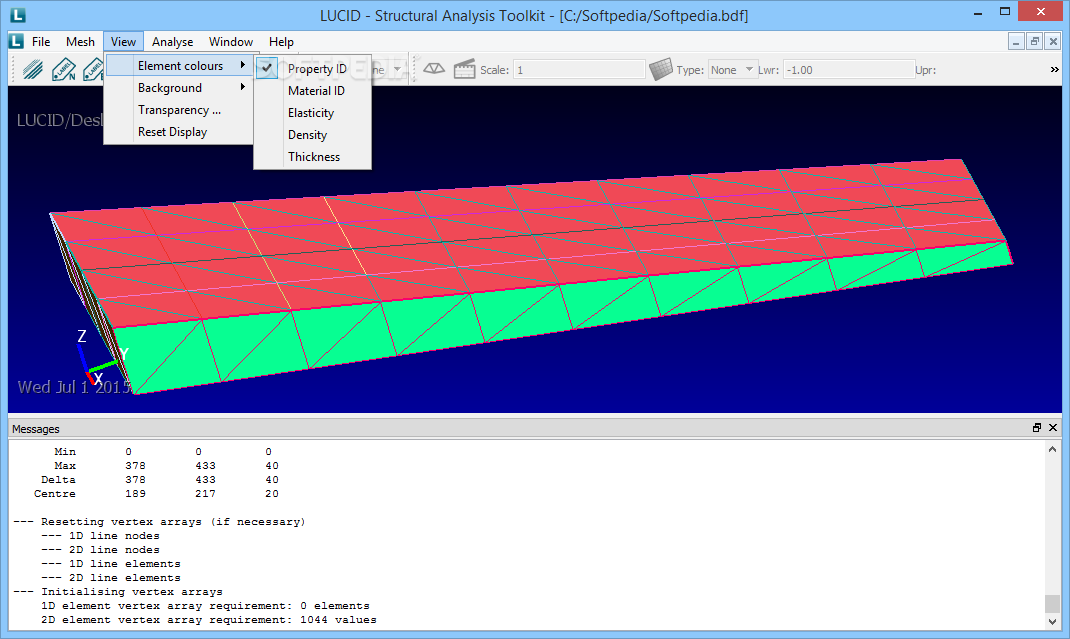Image resolution: width=1070 pixels, height=639 pixels.
Task: Click the 'Delta' row in Messages
Action: (x=160, y=479)
